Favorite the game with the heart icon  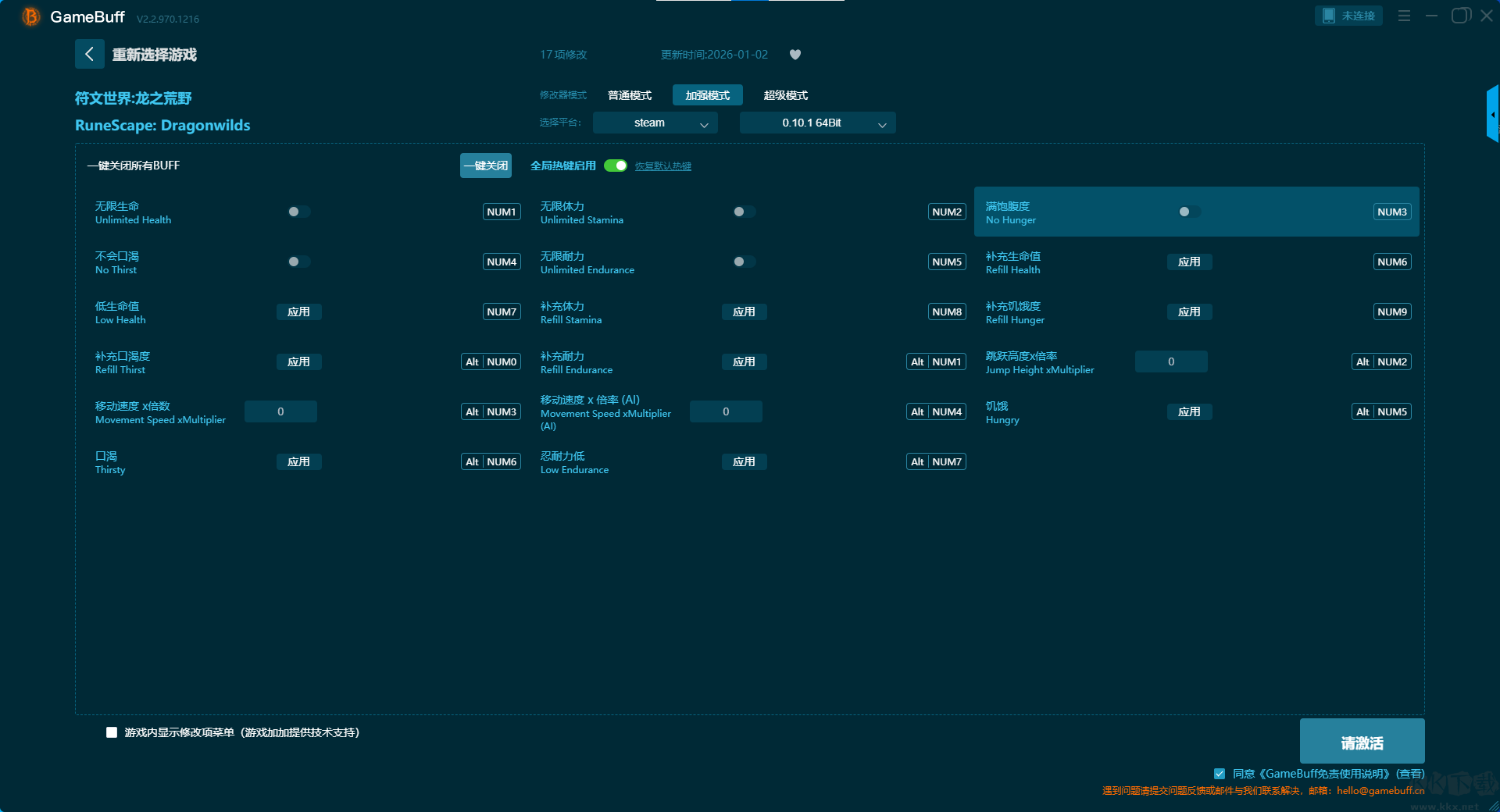(795, 55)
